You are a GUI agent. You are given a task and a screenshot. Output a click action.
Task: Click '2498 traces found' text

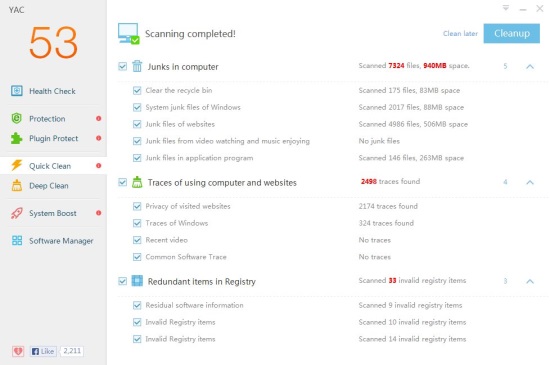390,181
